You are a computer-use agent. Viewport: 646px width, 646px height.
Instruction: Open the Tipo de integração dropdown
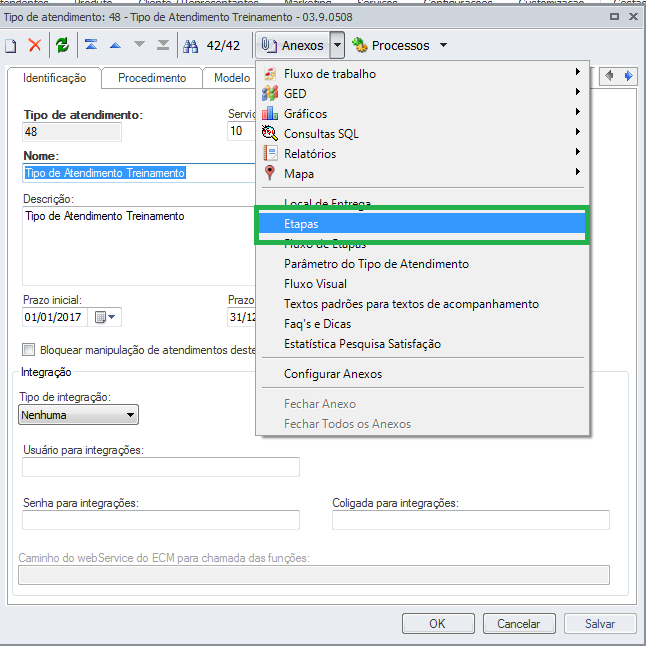coord(78,415)
